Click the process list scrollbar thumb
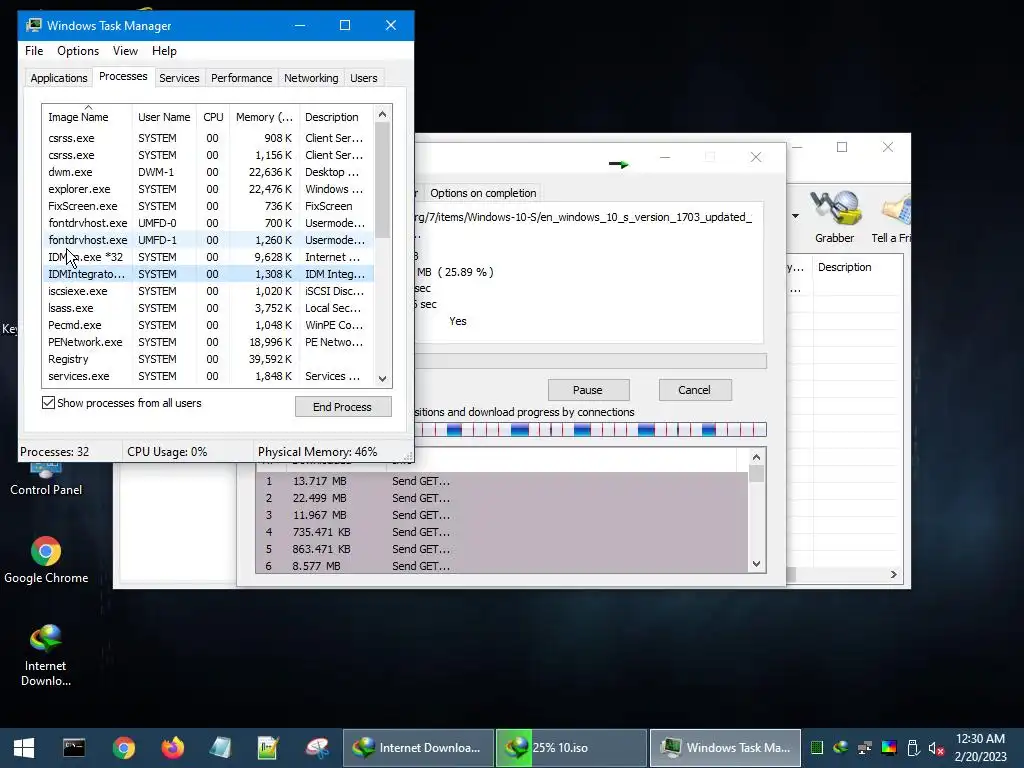 tap(383, 180)
